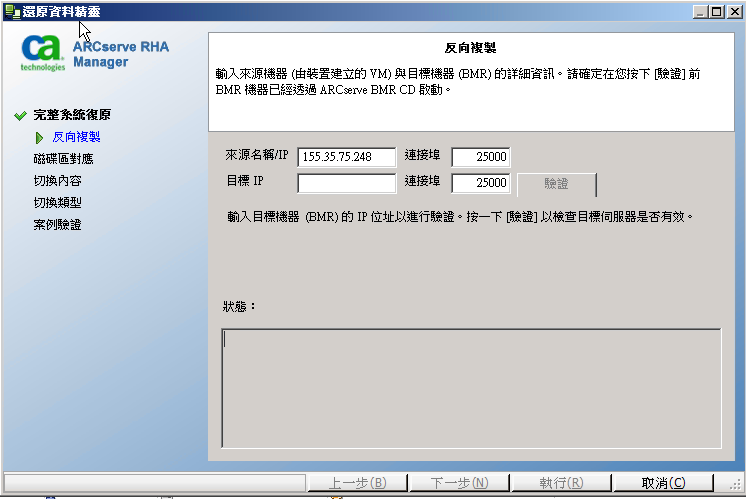The height and width of the screenshot is (499, 746).
Task: Close the 還原資料精靈 window
Action: point(735,12)
